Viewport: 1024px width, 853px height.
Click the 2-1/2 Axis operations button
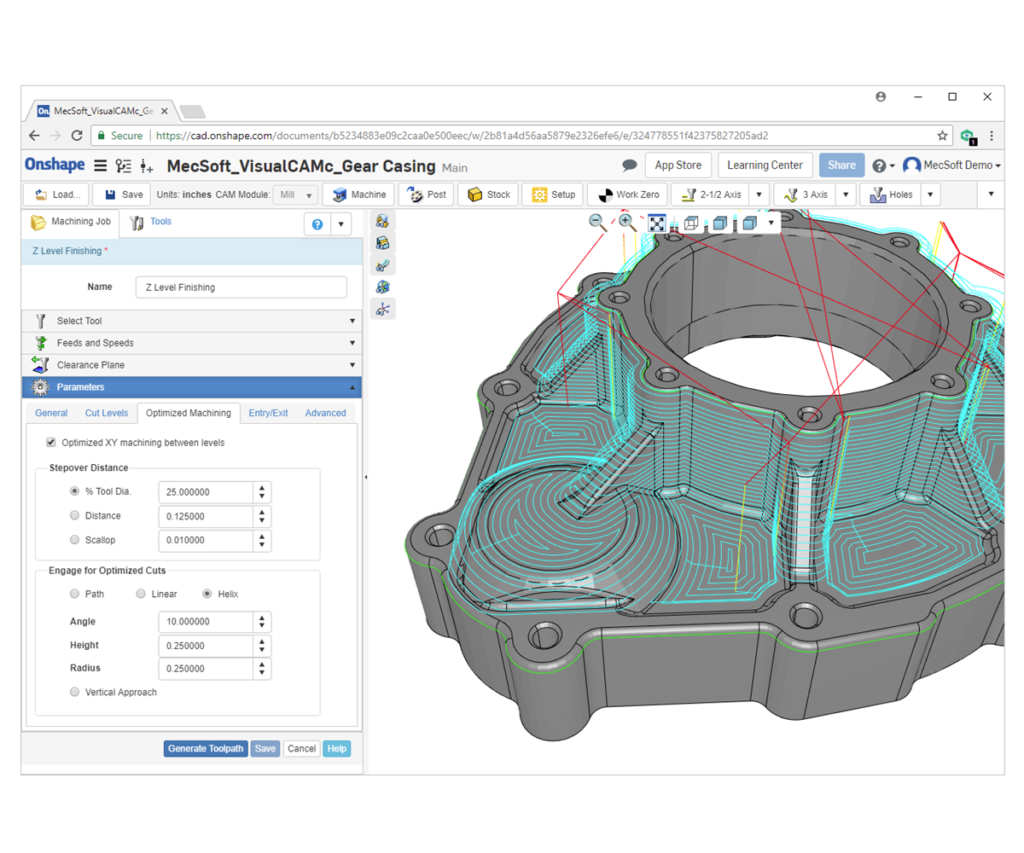click(x=711, y=194)
